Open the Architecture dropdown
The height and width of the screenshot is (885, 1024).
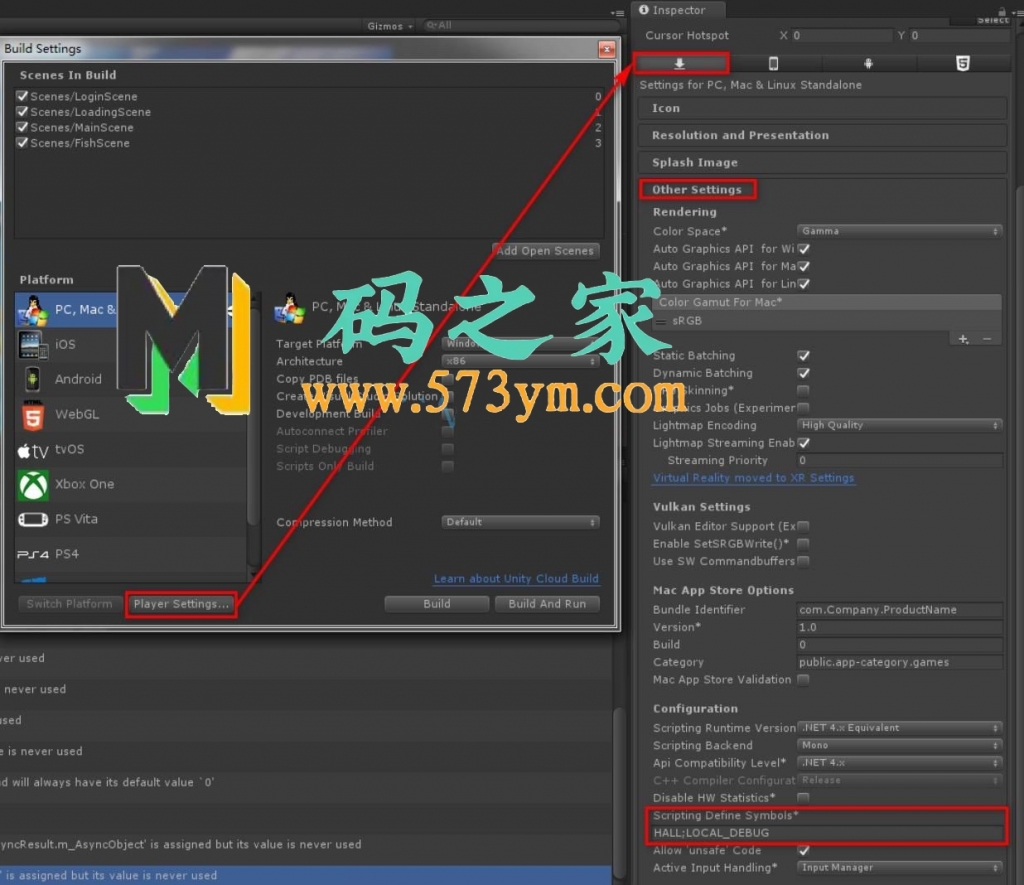pyautogui.click(x=520, y=361)
